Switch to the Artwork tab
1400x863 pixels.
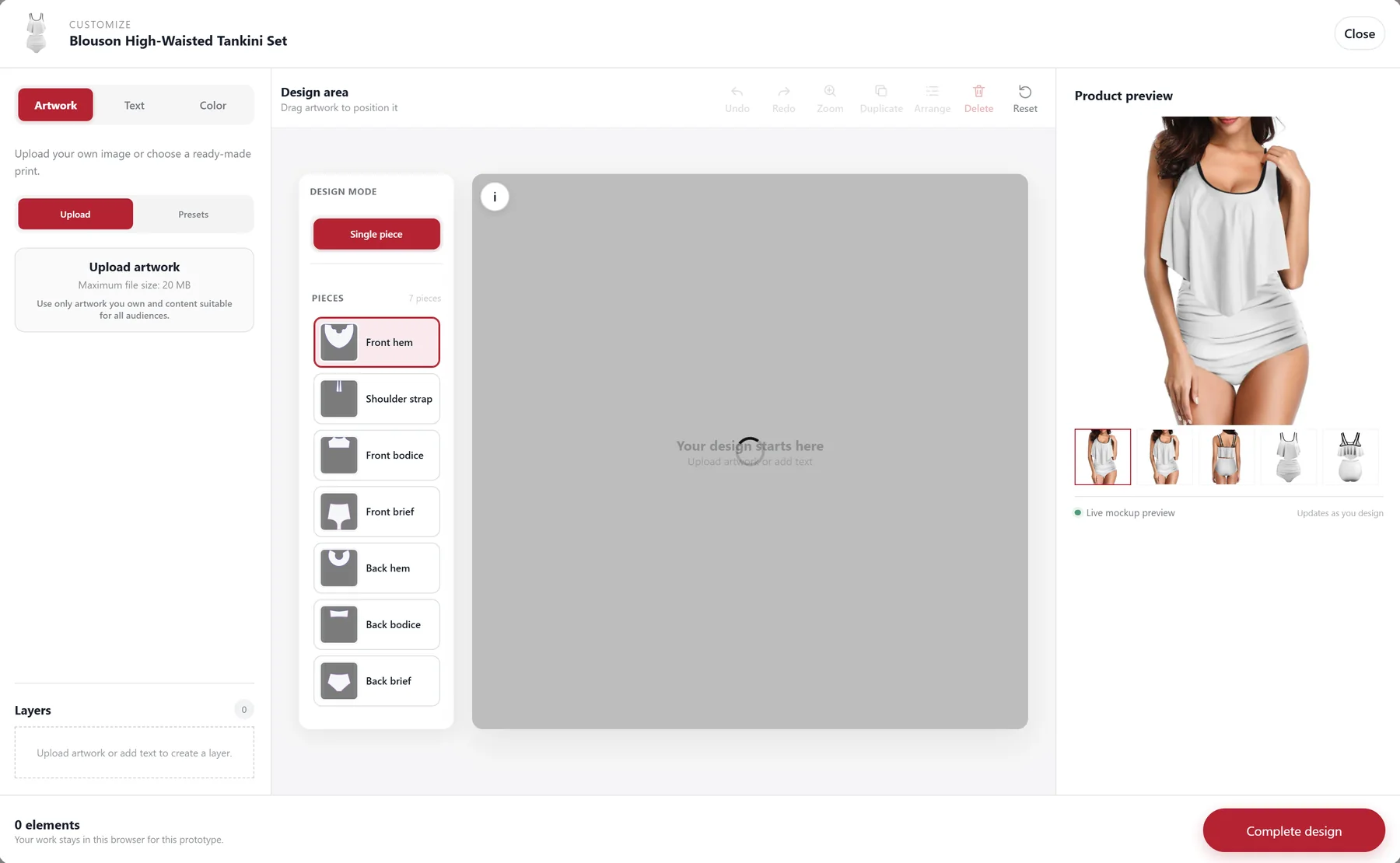55,105
